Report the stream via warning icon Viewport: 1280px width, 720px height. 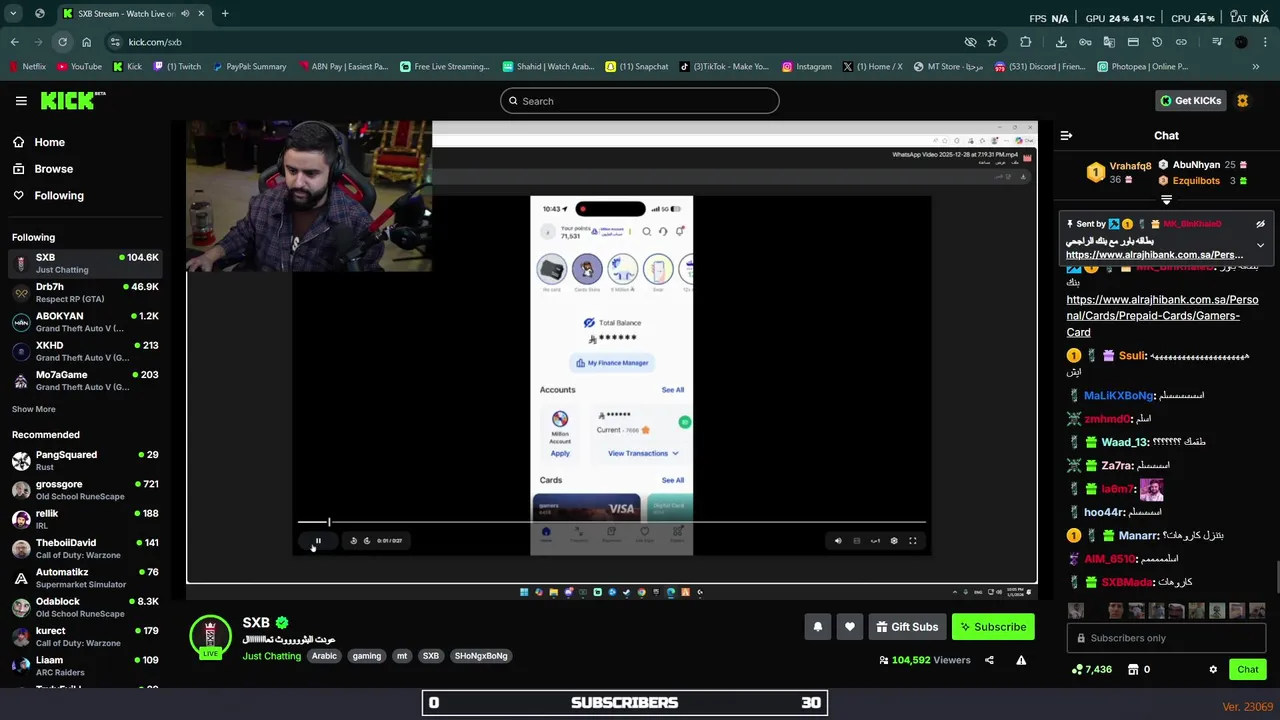click(1021, 660)
